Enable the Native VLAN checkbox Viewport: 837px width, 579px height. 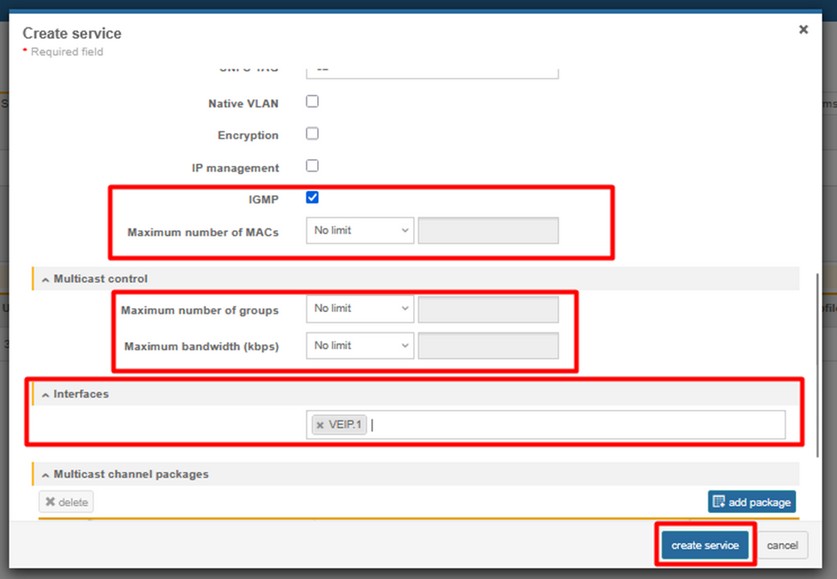pos(312,102)
